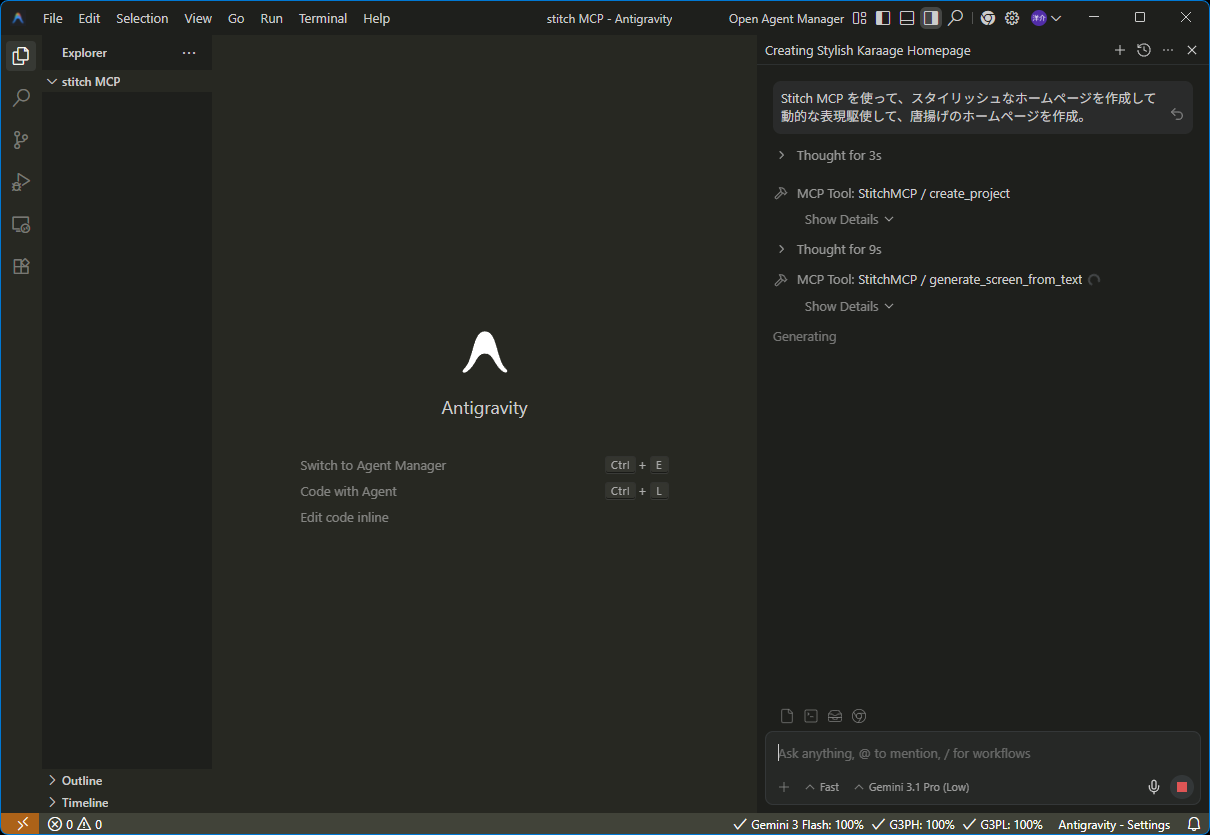1210x835 pixels.
Task: Click the Ask anything chat input field
Action: [x=960, y=753]
